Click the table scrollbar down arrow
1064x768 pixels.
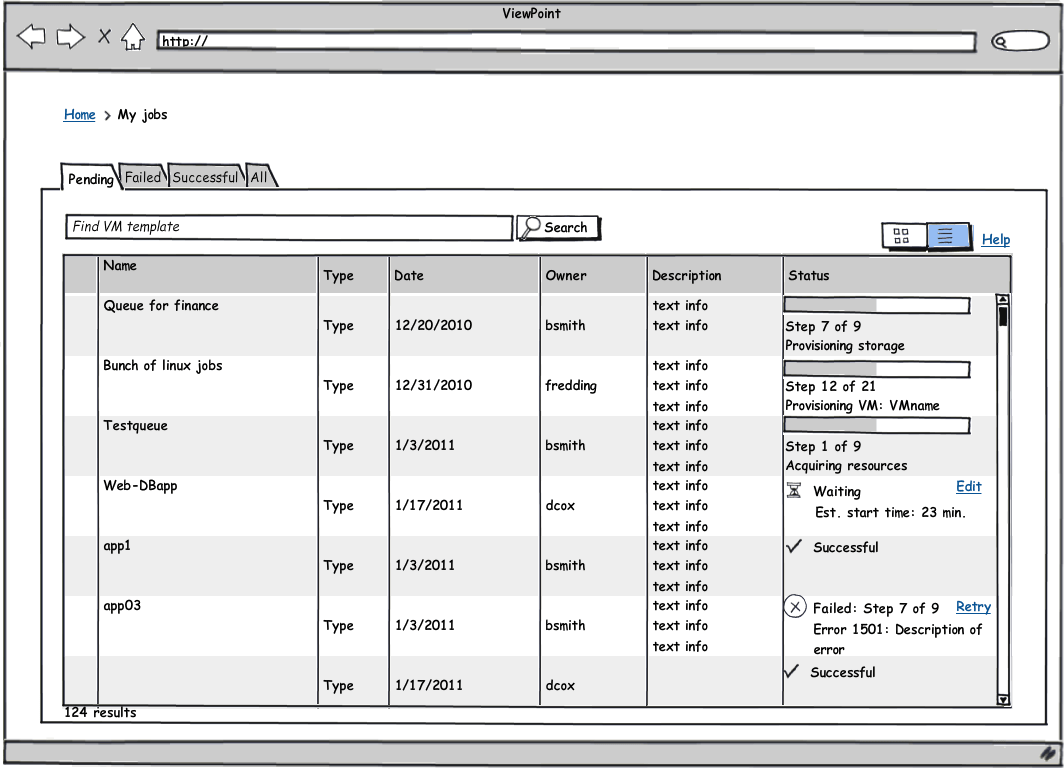tap(1003, 699)
